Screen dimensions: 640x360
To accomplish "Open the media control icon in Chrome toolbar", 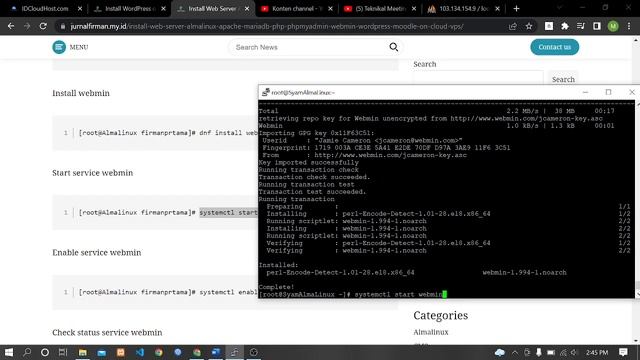I will point(581,26).
